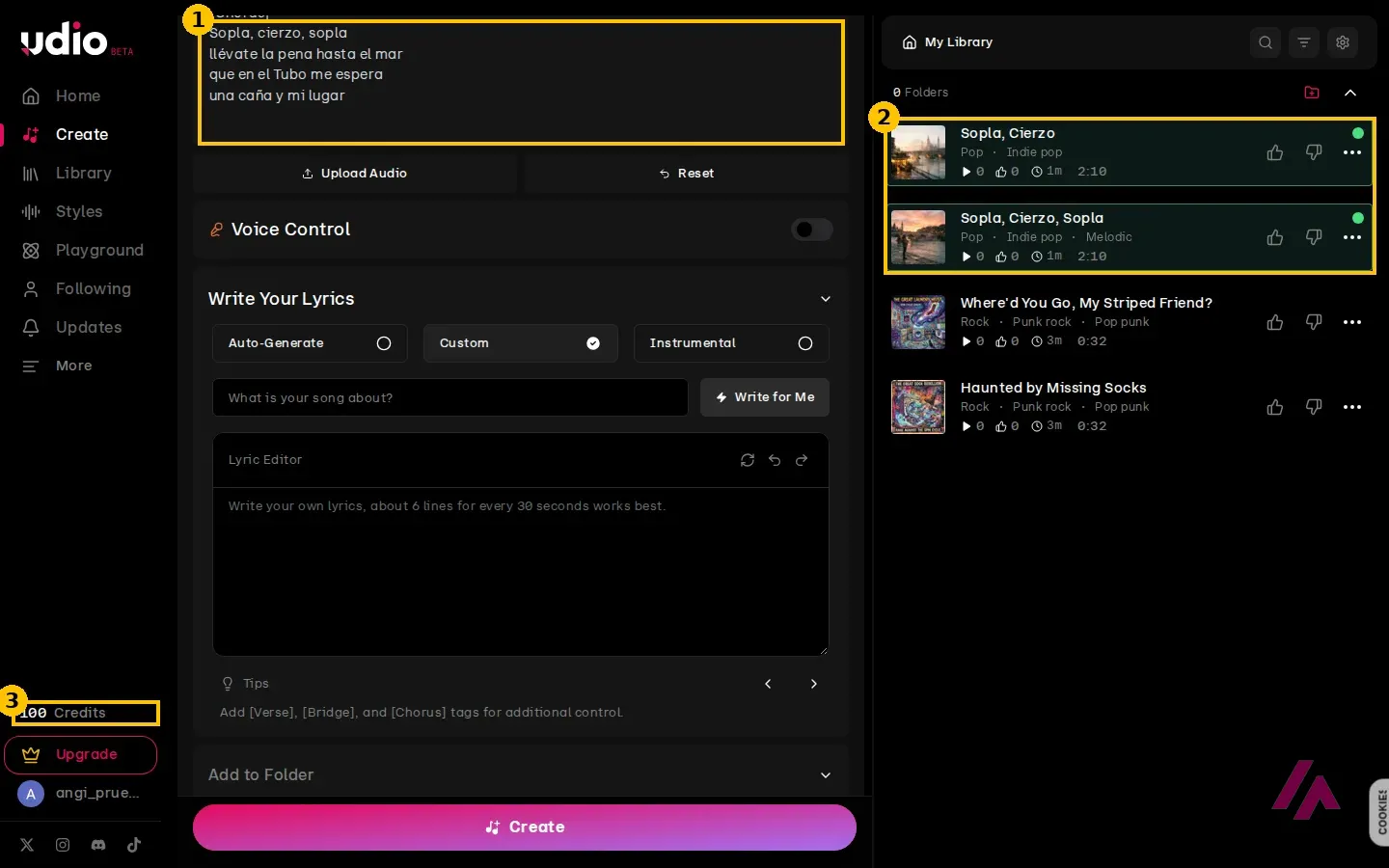Collapse the Folders section chevron

pyautogui.click(x=1350, y=93)
